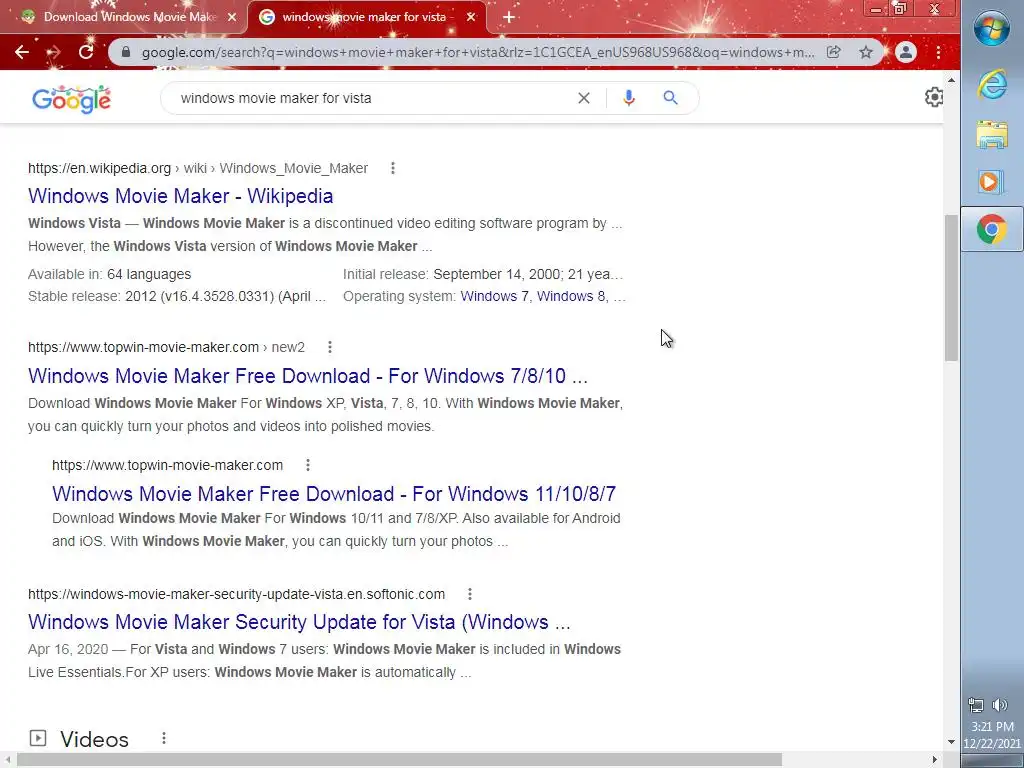Viewport: 1024px width, 768px height.
Task: Launch Windows Media Player from taskbar
Action: point(990,182)
